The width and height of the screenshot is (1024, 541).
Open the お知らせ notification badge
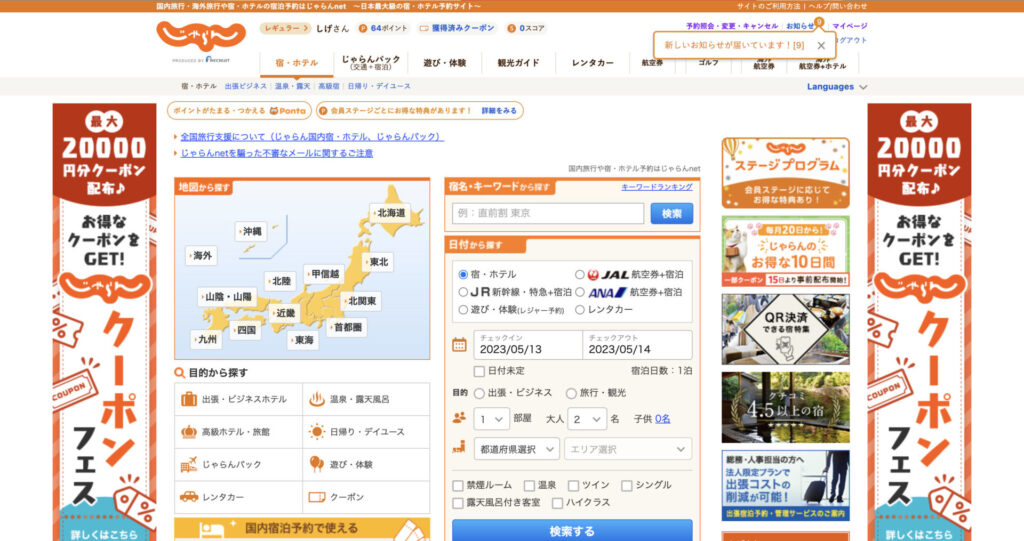point(818,22)
